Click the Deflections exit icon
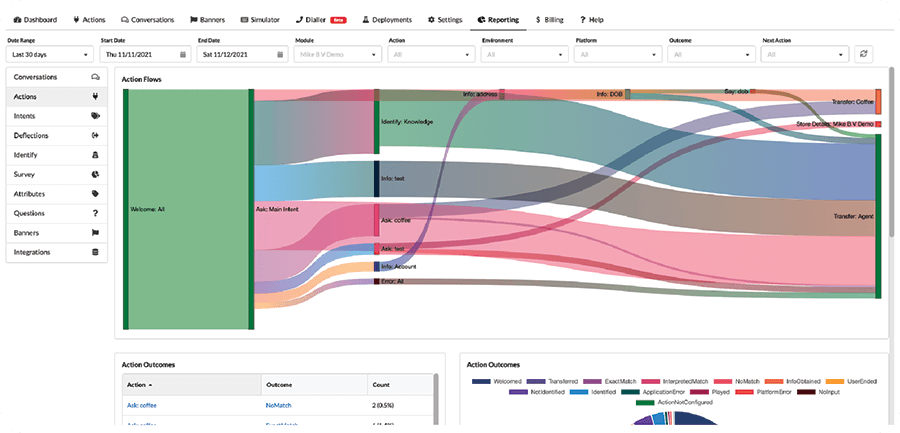900x433 pixels. coord(95,136)
